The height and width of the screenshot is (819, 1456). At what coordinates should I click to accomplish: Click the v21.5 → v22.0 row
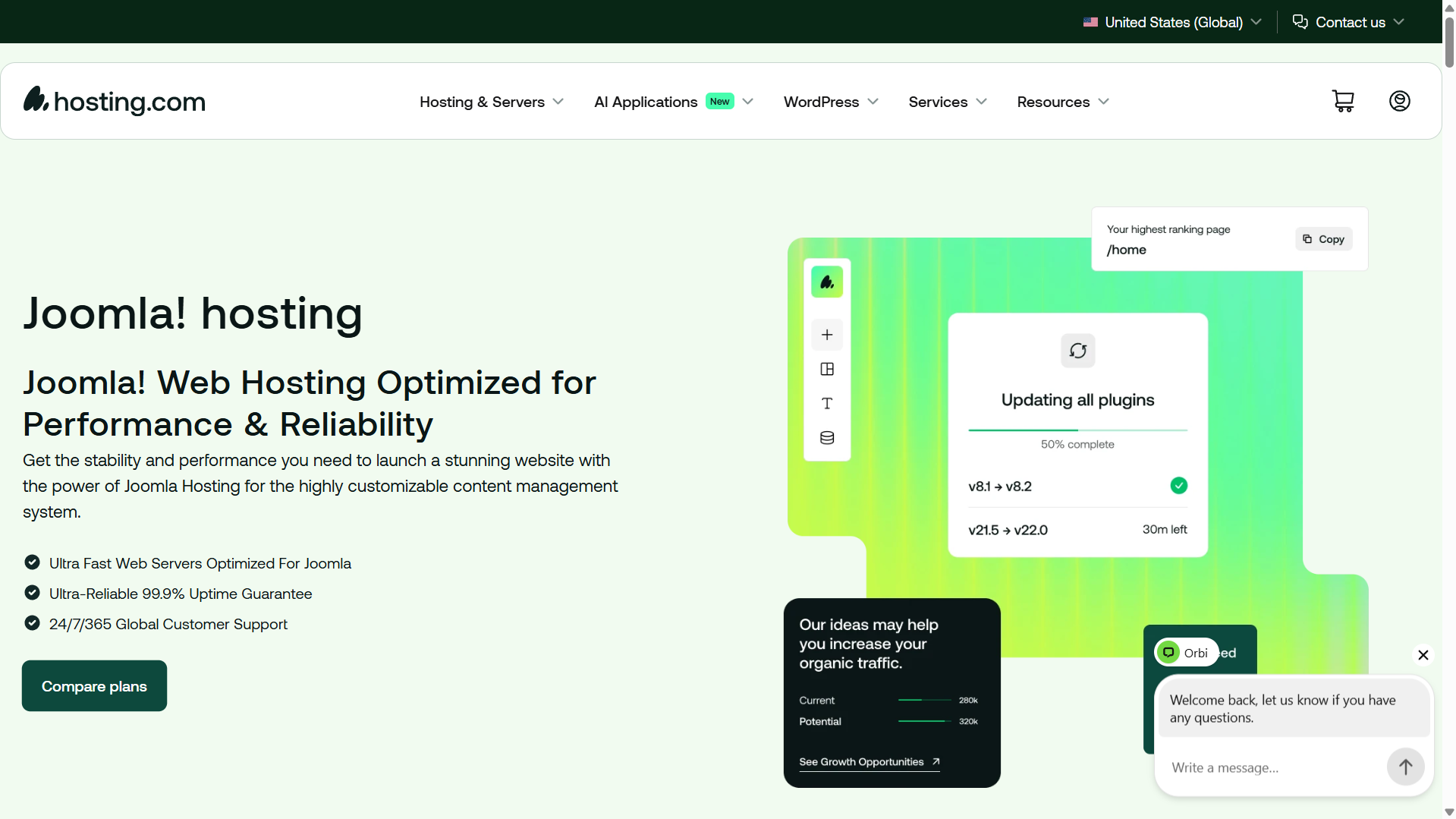[x=1077, y=530]
